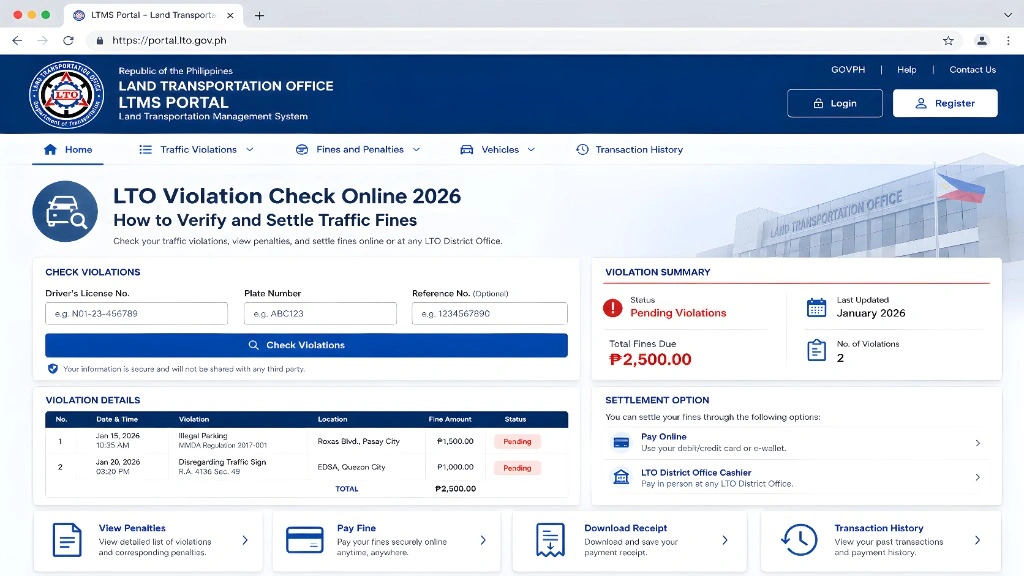1024x576 pixels.
Task: Click the browser address bar URL
Action: tap(169, 40)
